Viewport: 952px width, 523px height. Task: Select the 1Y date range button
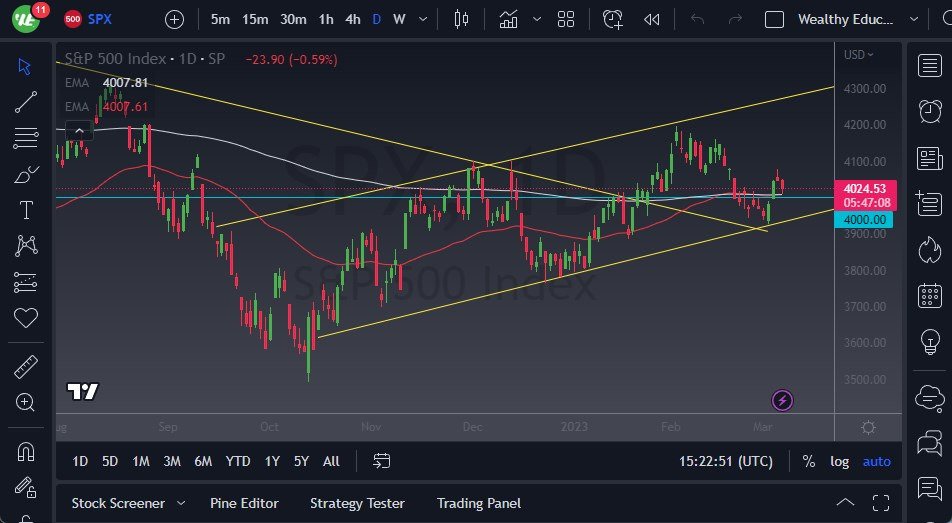(x=272, y=461)
